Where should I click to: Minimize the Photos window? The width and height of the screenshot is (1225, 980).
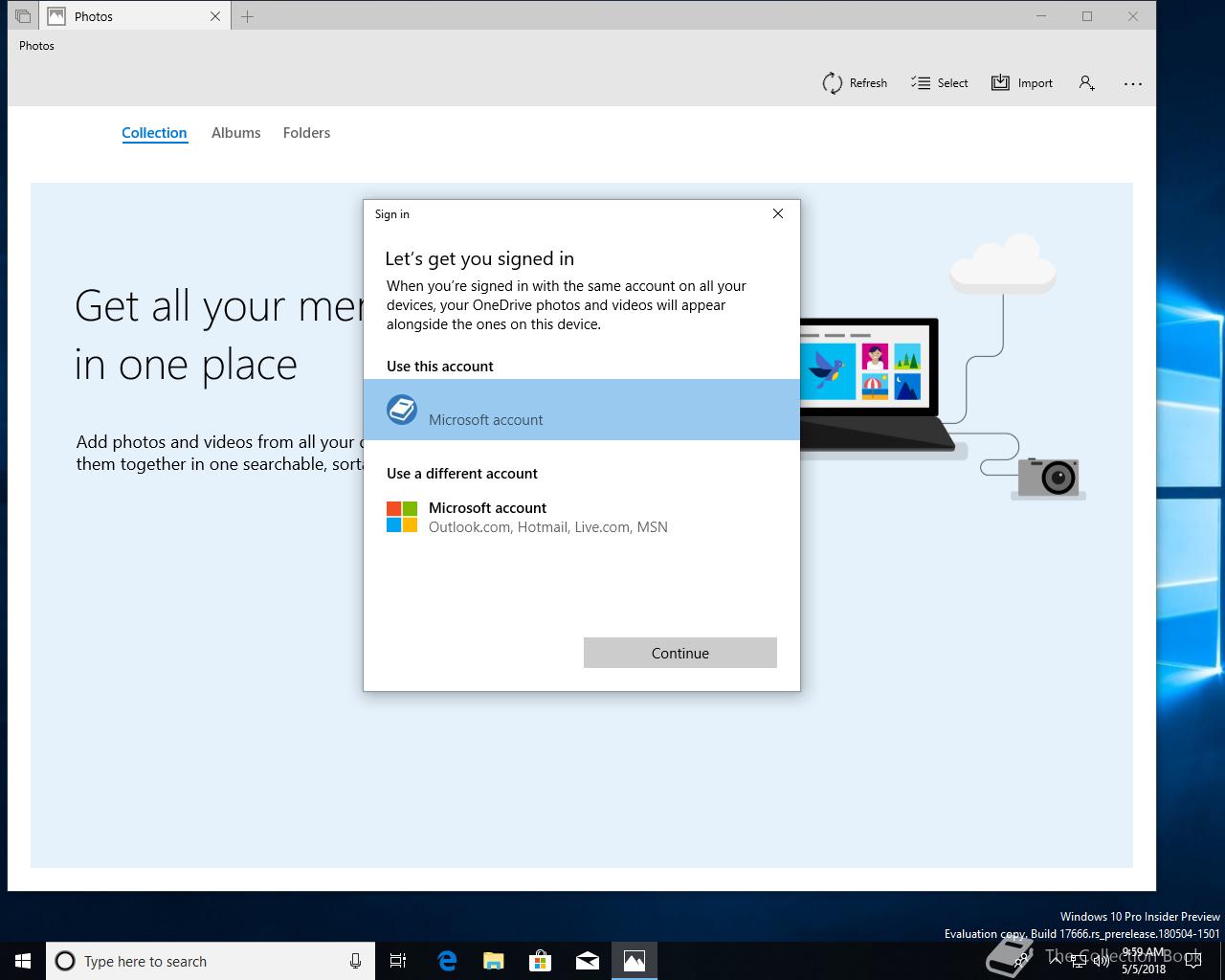click(1041, 16)
